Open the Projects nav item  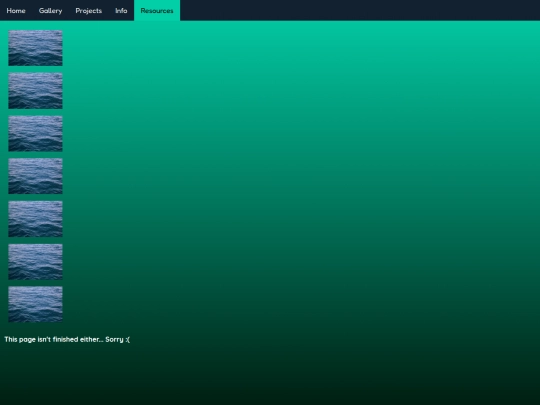[89, 11]
